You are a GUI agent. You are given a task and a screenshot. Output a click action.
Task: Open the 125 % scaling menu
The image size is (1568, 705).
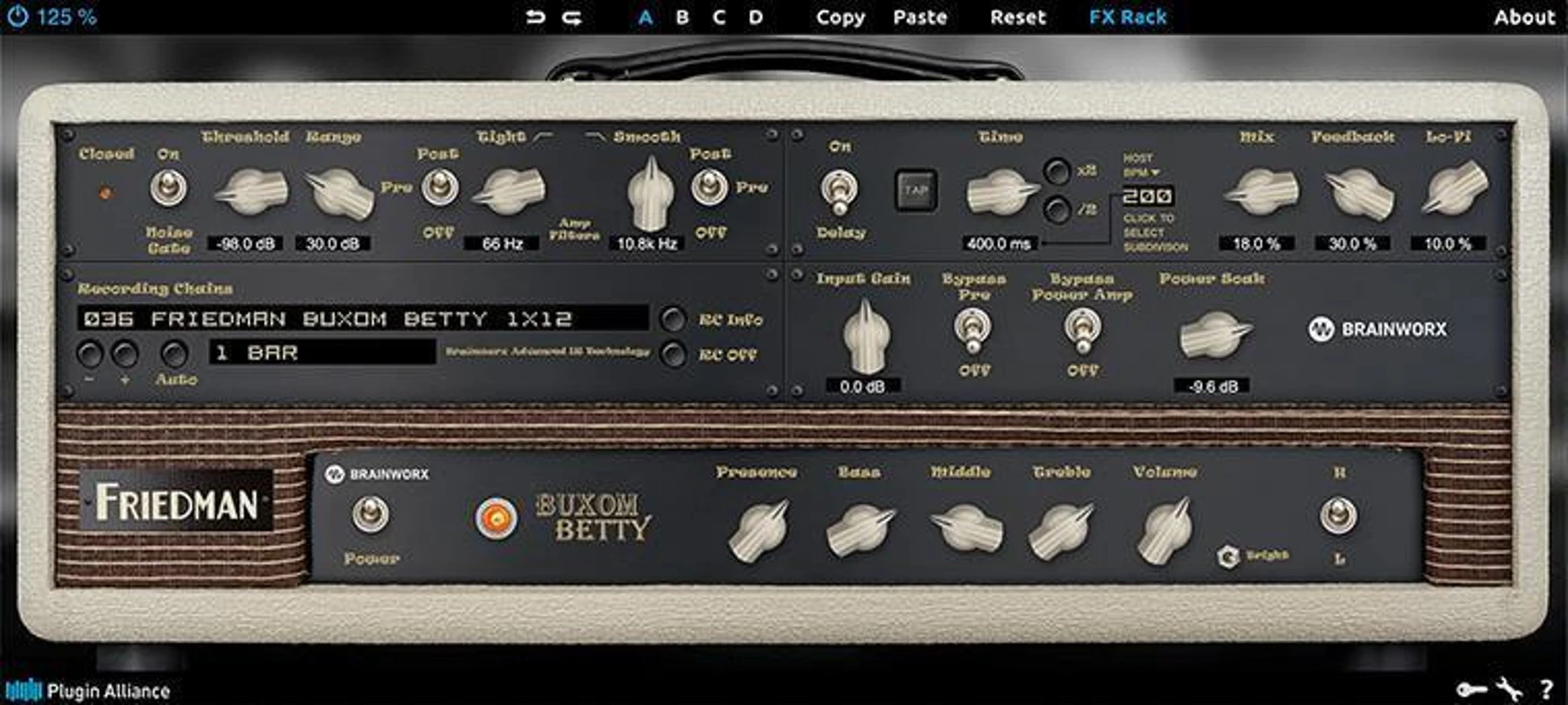pyautogui.click(x=66, y=17)
